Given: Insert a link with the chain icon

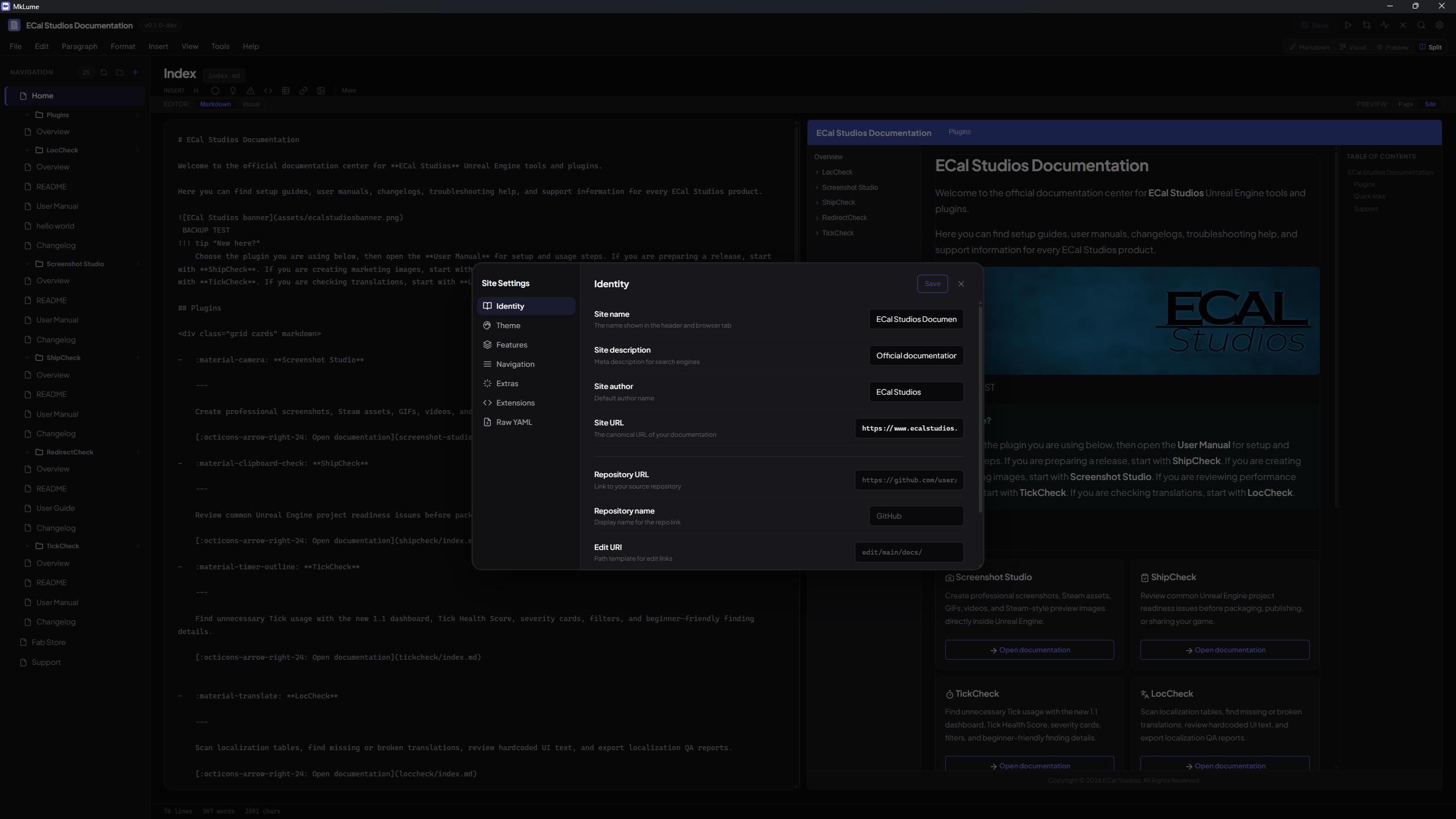Looking at the screenshot, I should pos(303,90).
